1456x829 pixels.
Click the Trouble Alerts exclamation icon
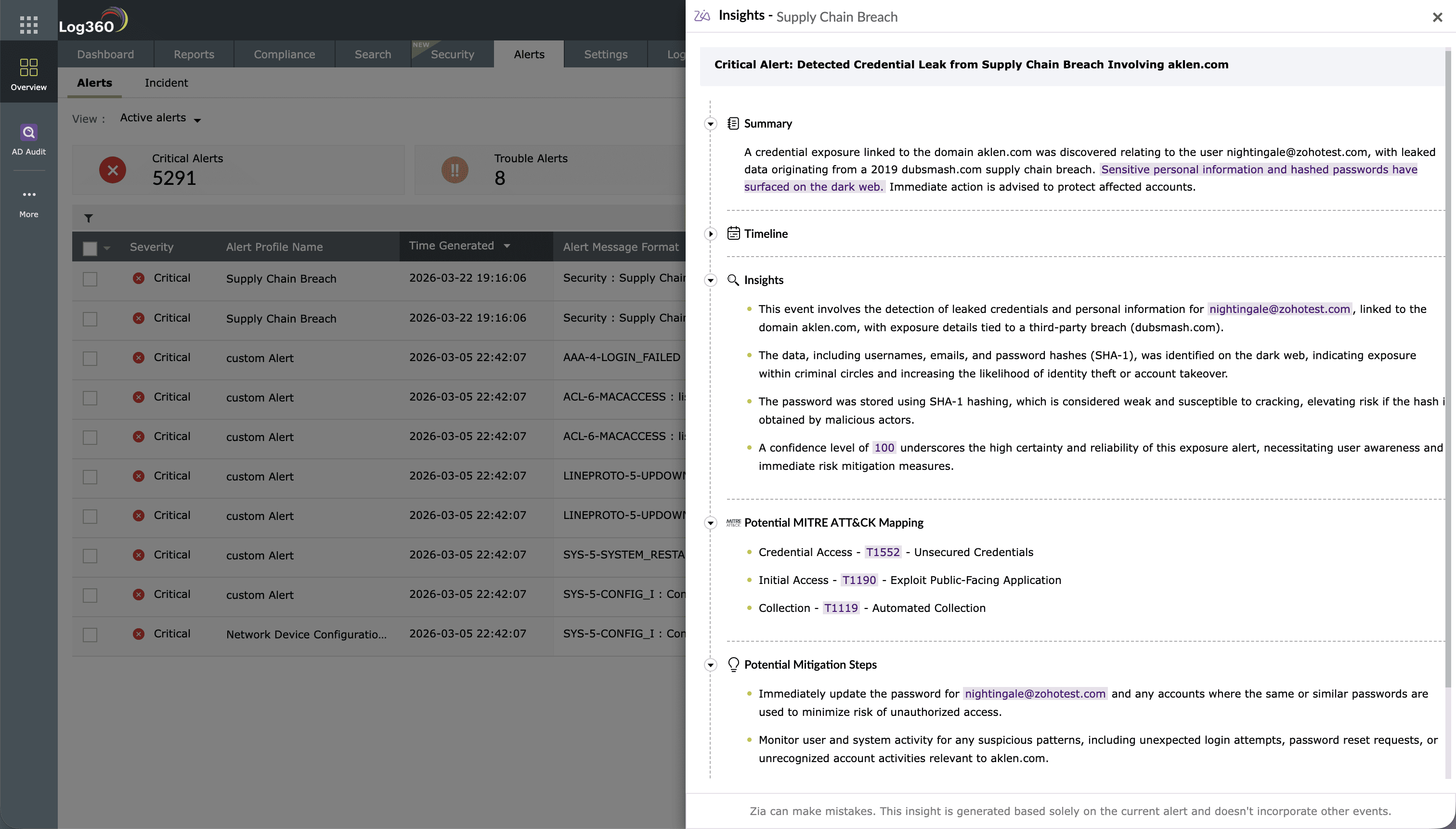(455, 169)
